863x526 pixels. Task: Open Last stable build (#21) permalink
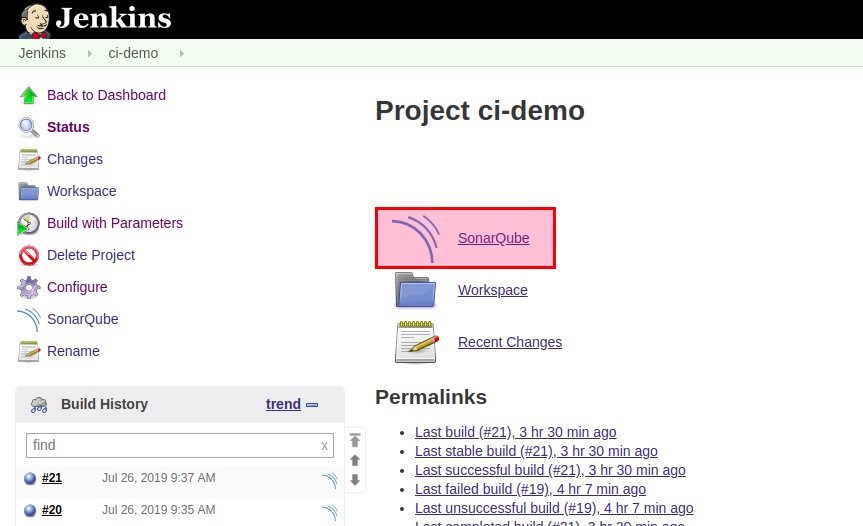[x=536, y=451]
